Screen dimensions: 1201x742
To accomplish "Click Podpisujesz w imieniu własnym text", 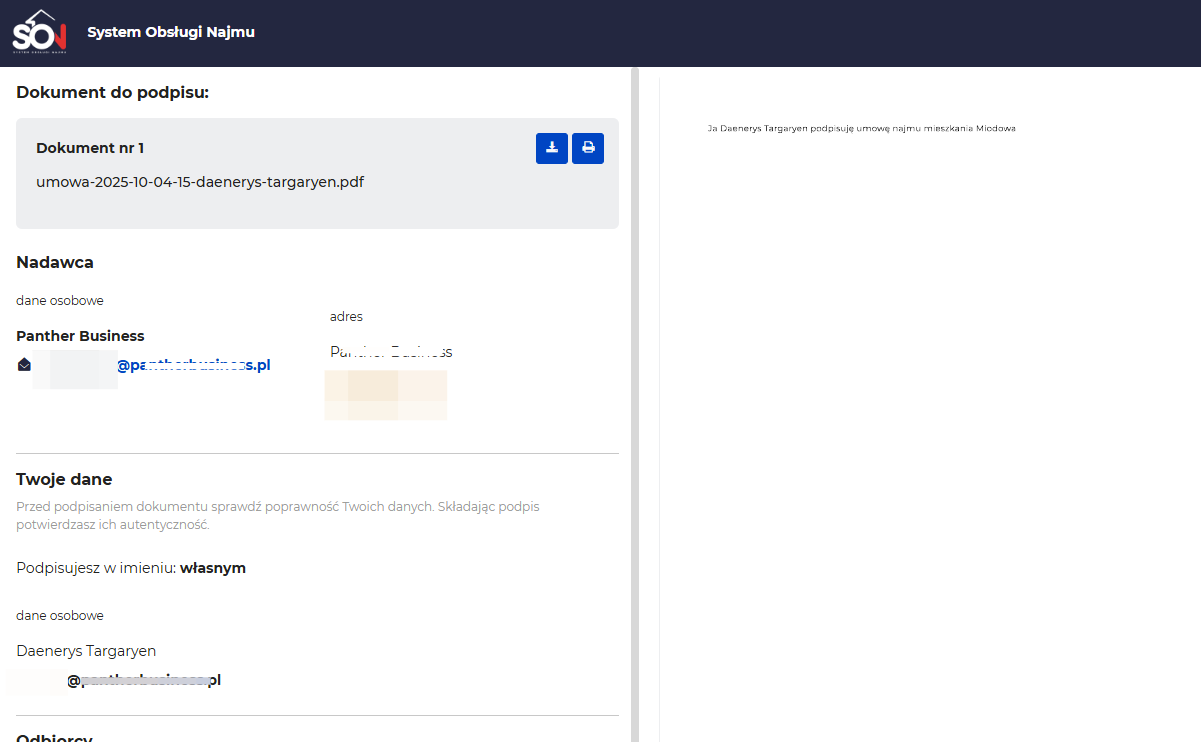I will tap(131, 568).
